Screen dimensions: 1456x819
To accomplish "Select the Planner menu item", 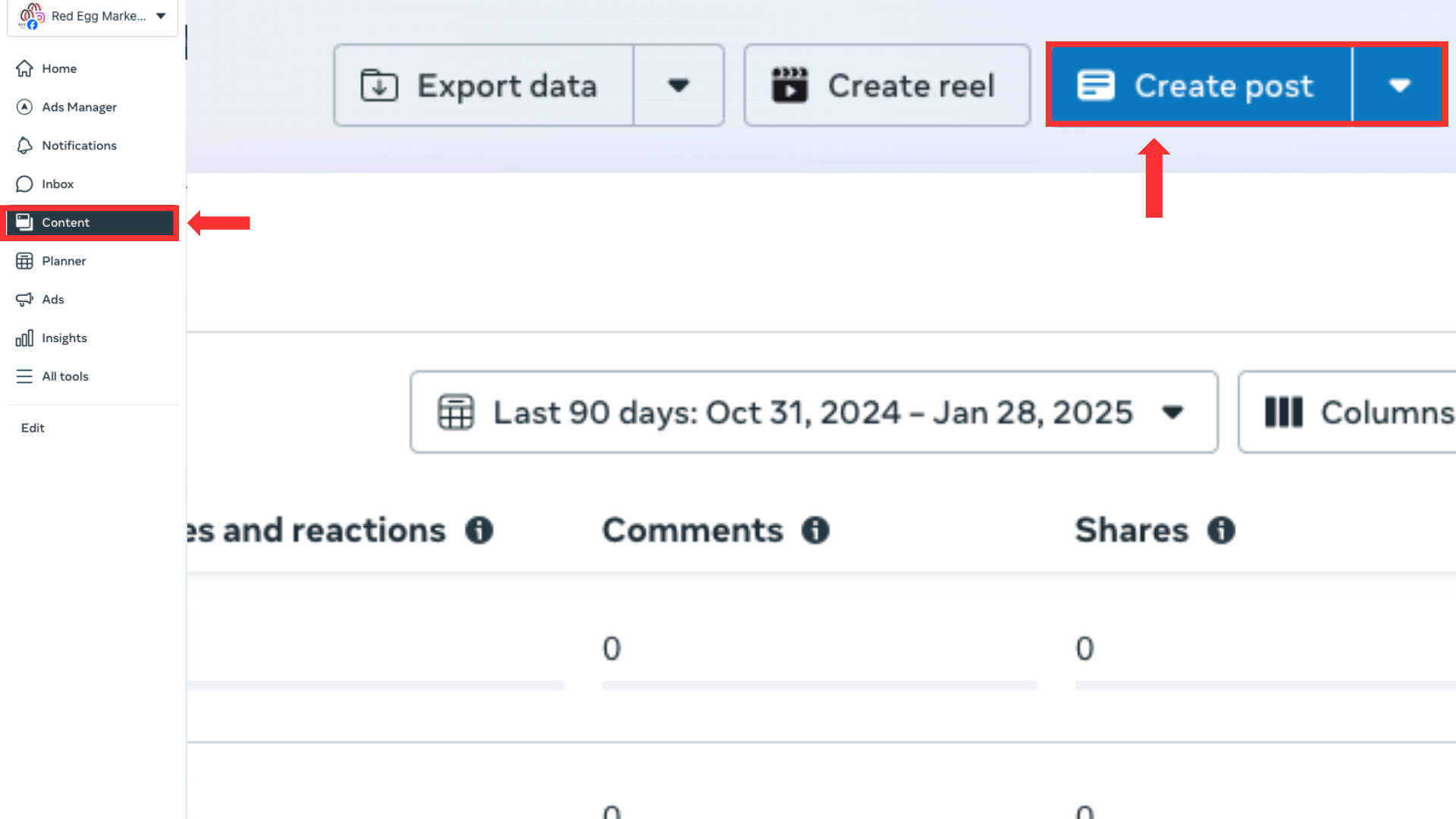I will (64, 261).
